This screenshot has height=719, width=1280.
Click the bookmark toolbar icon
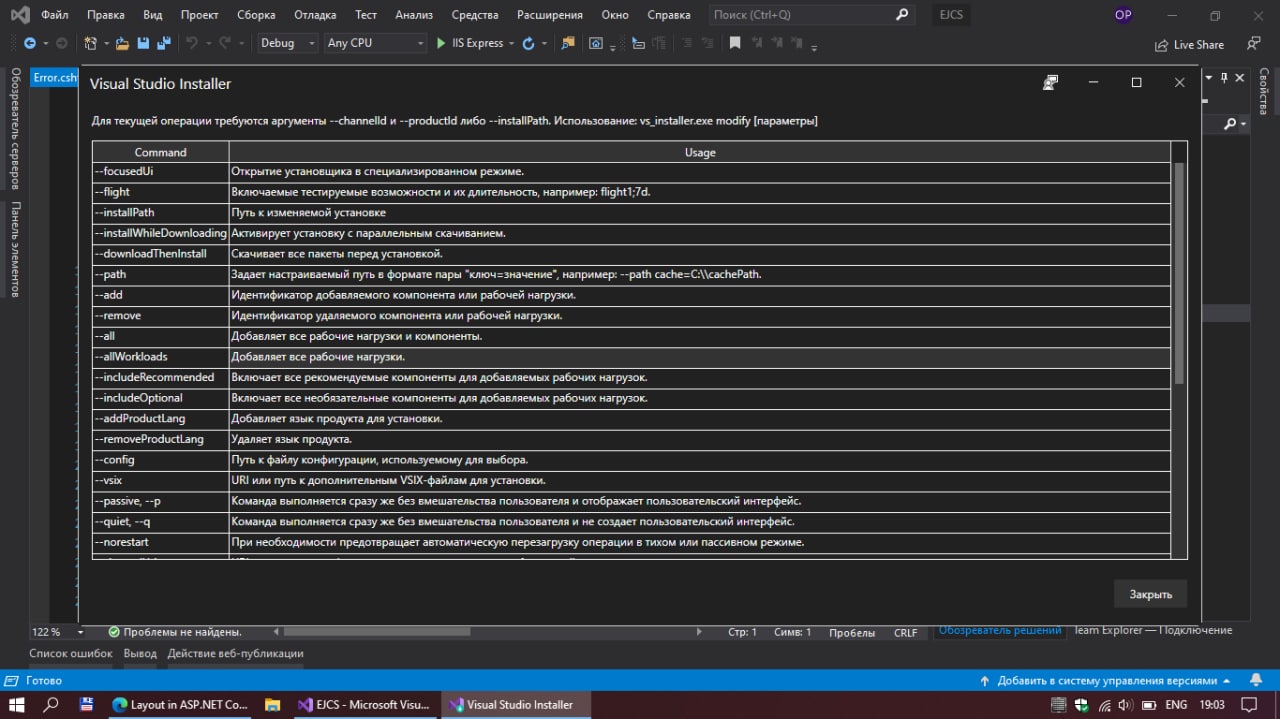point(735,43)
